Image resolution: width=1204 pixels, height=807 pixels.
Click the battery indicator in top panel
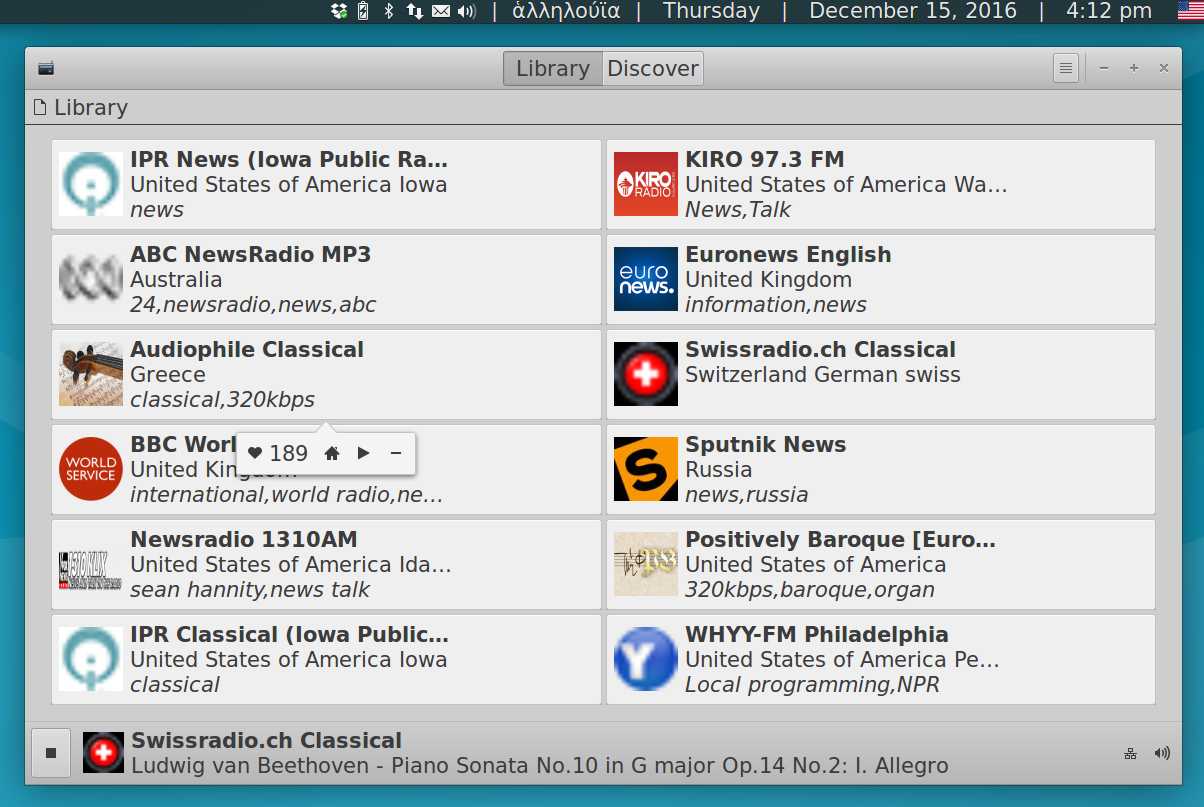pyautogui.click(x=363, y=11)
